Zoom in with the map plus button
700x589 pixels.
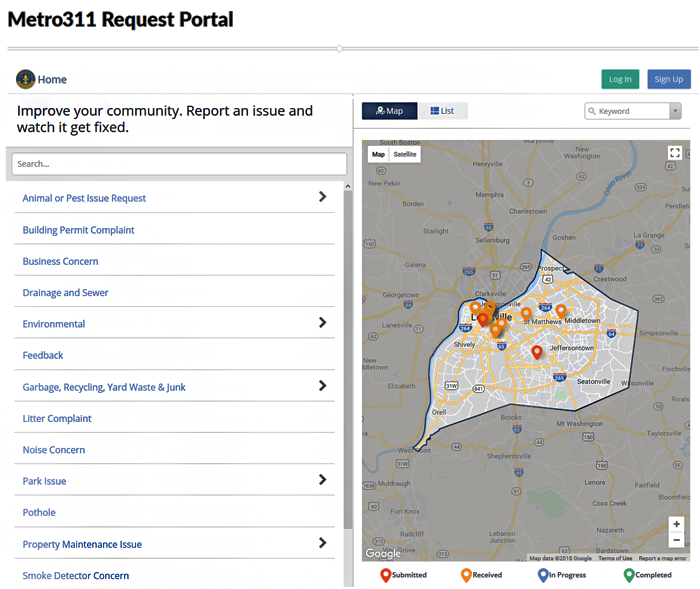click(676, 524)
